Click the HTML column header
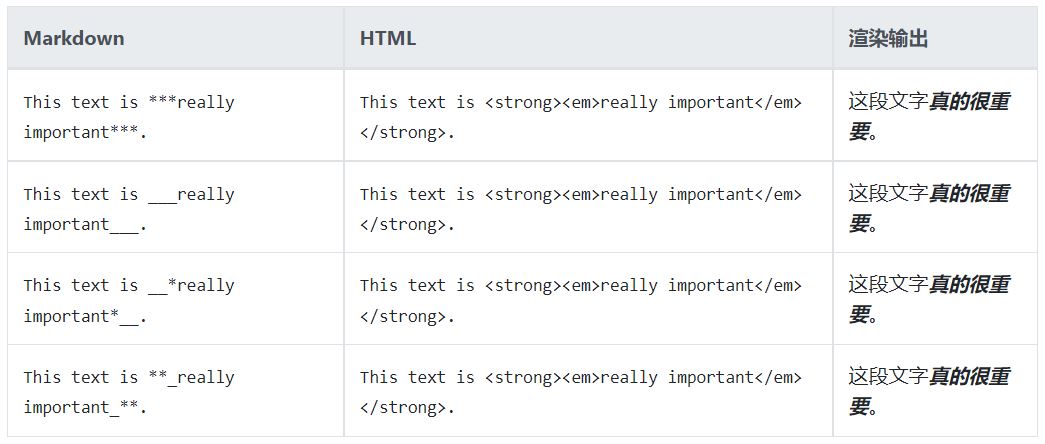This screenshot has height=444, width=1045. click(388, 39)
